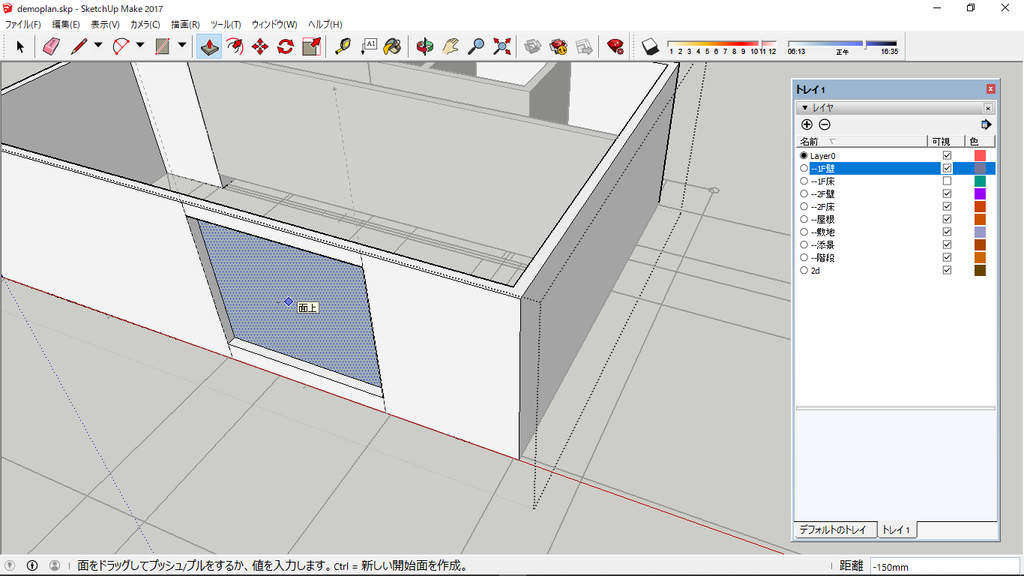Select the arrow Select tool
The width and height of the screenshot is (1024, 576).
pyautogui.click(x=20, y=46)
